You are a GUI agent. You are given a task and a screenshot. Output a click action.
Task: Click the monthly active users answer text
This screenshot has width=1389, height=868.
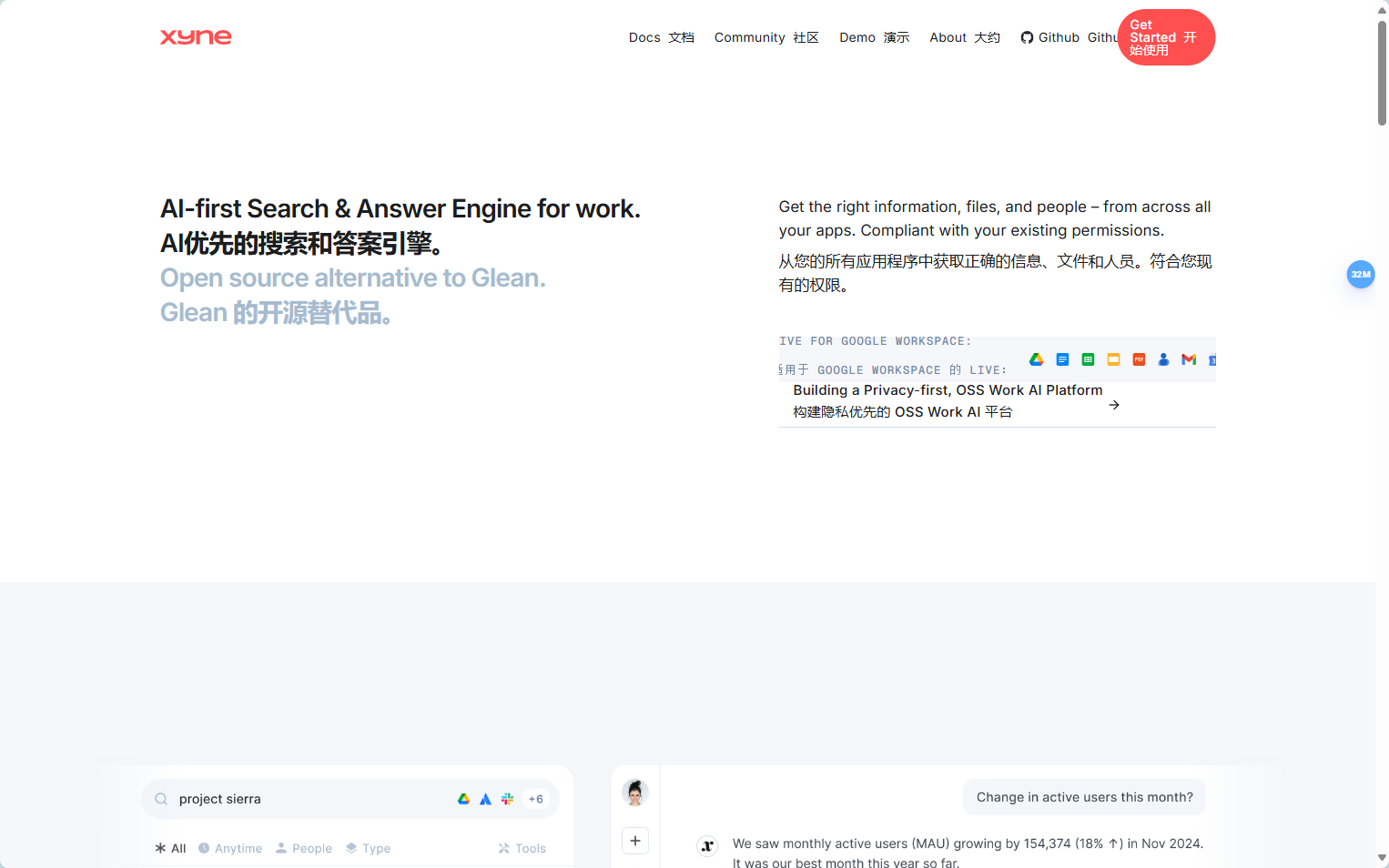coord(968,853)
